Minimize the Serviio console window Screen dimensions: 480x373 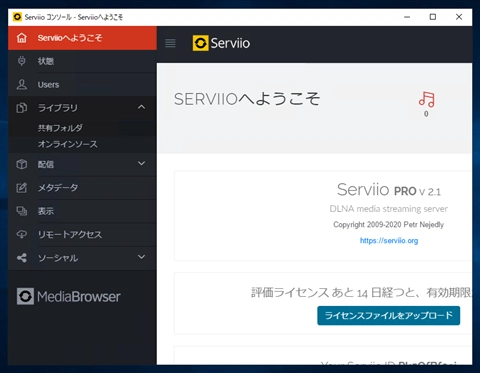pos(407,17)
